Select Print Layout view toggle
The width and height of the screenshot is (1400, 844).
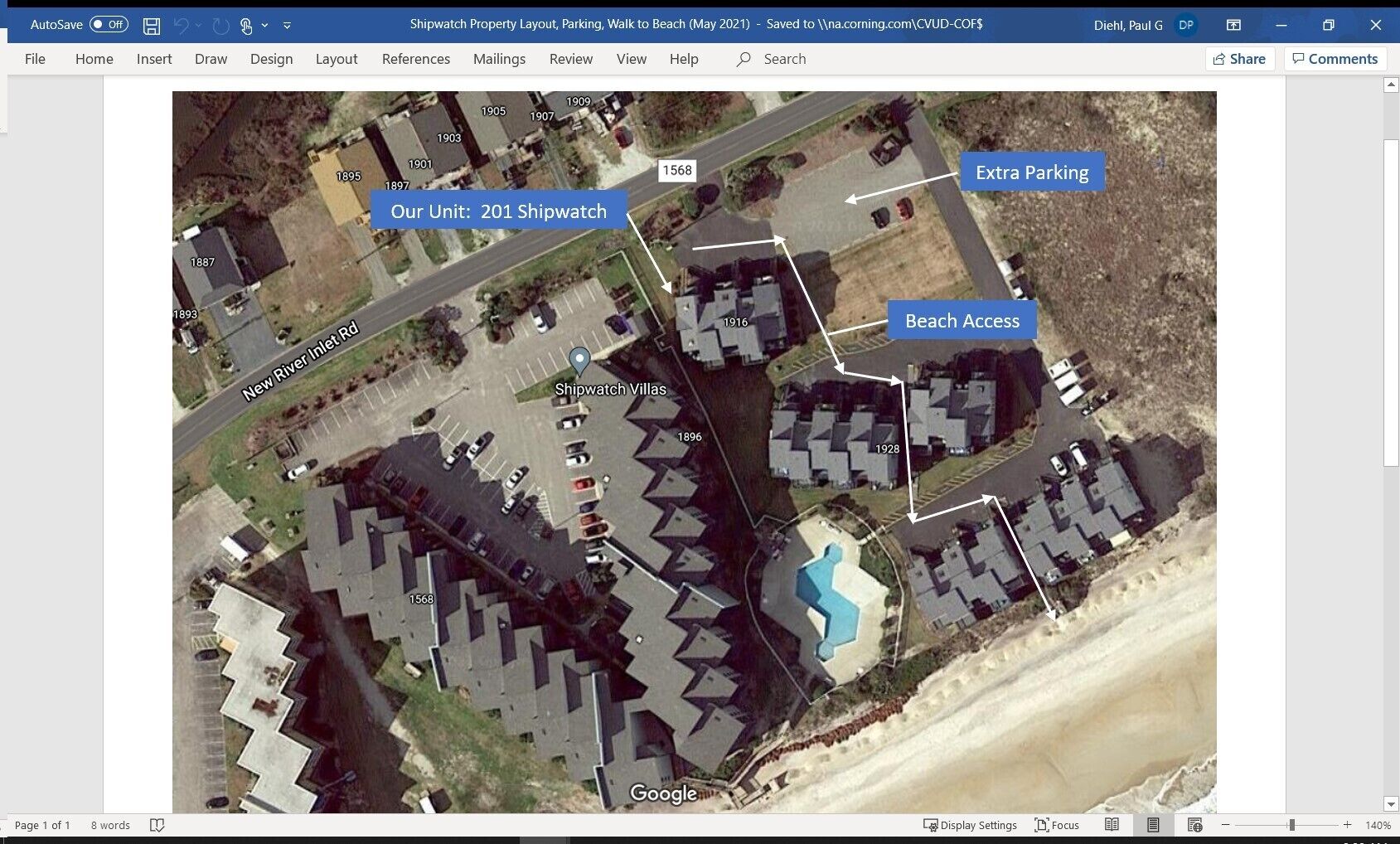pos(1153,825)
